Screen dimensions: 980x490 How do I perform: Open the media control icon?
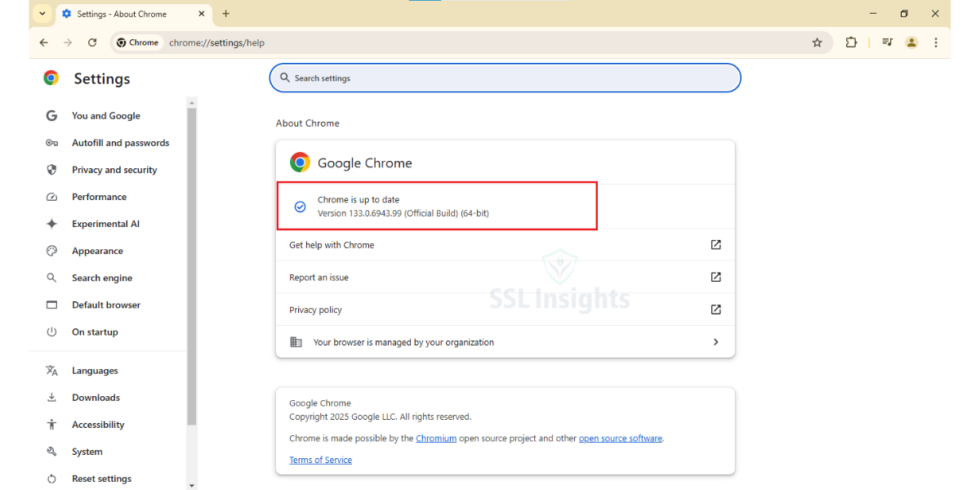coord(886,43)
